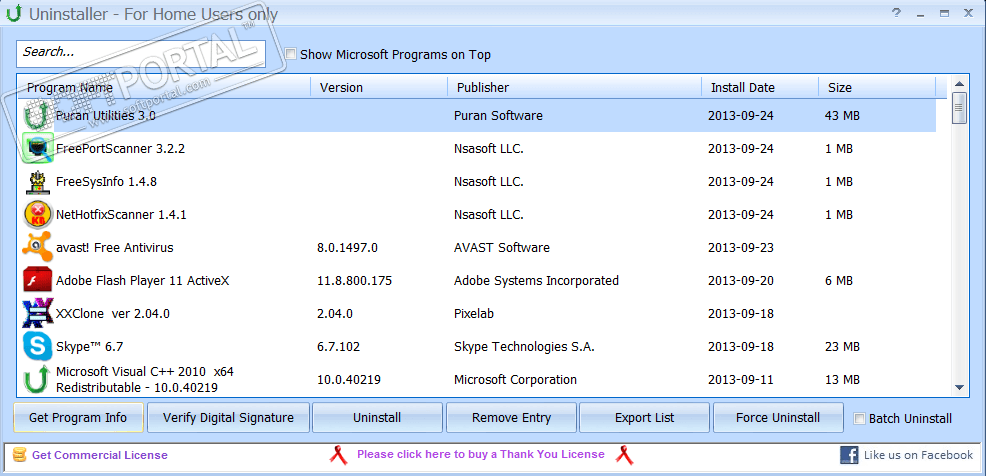
Task: Click AVAST Software publisher cell
Action: [502, 247]
